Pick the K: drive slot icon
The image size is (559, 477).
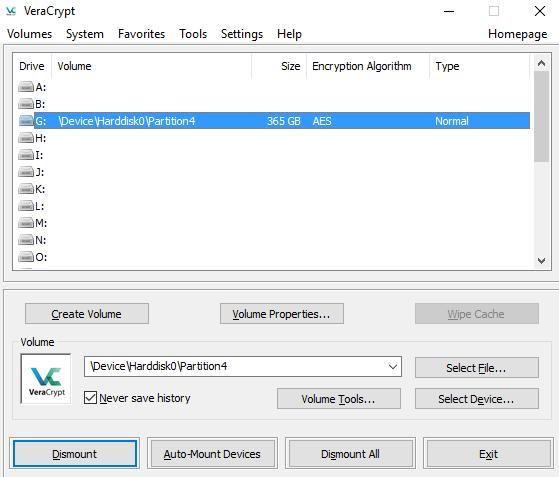coord(26,189)
